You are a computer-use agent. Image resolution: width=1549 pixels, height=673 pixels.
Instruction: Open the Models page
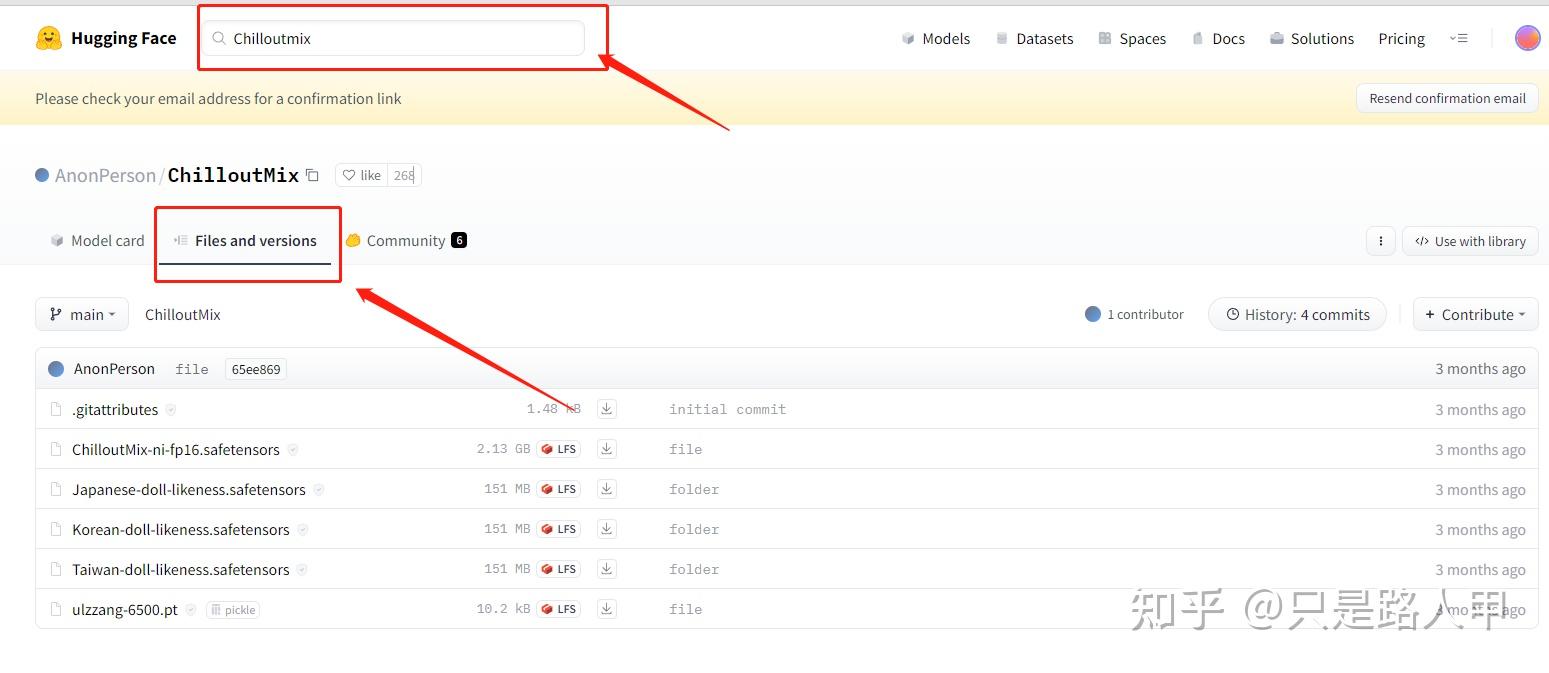point(936,38)
